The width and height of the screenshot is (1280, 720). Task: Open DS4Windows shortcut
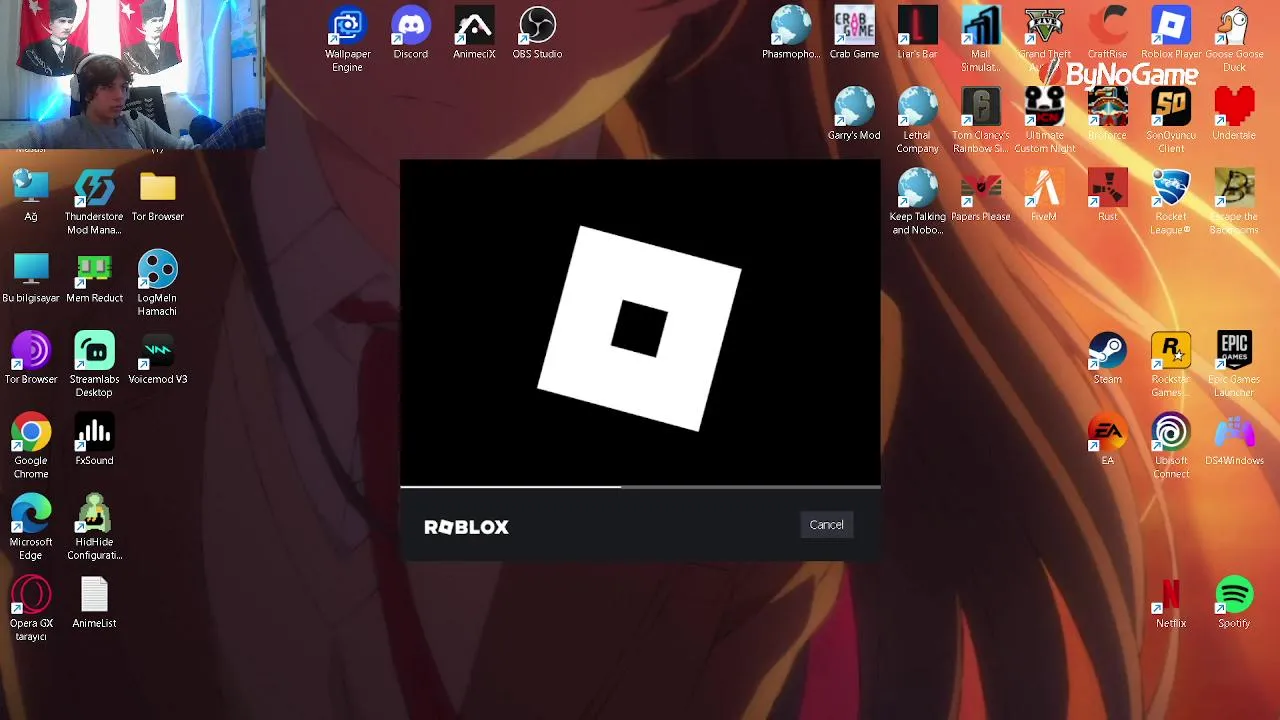tap(1234, 440)
